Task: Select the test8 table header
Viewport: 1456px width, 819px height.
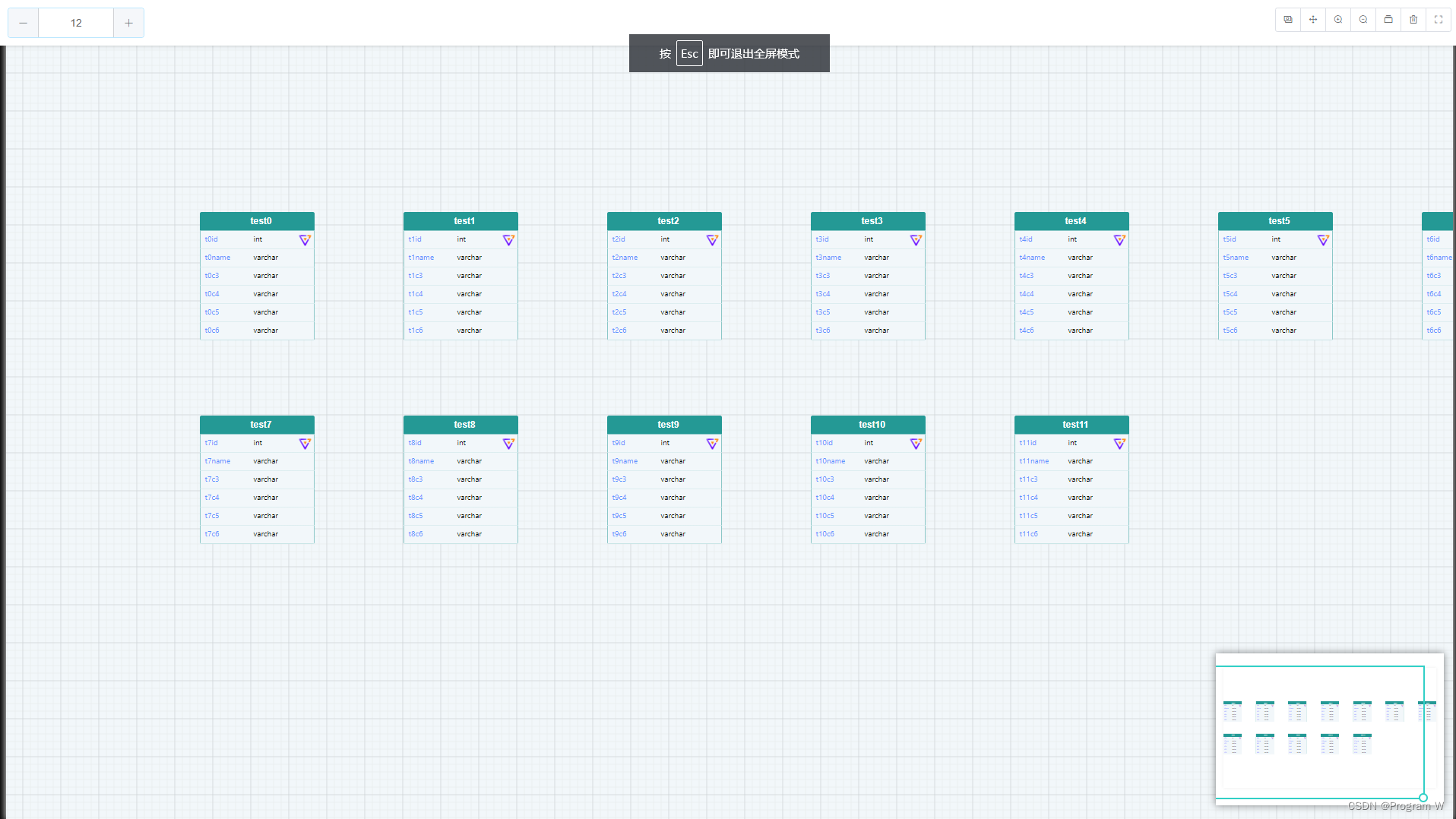Action: coord(461,425)
